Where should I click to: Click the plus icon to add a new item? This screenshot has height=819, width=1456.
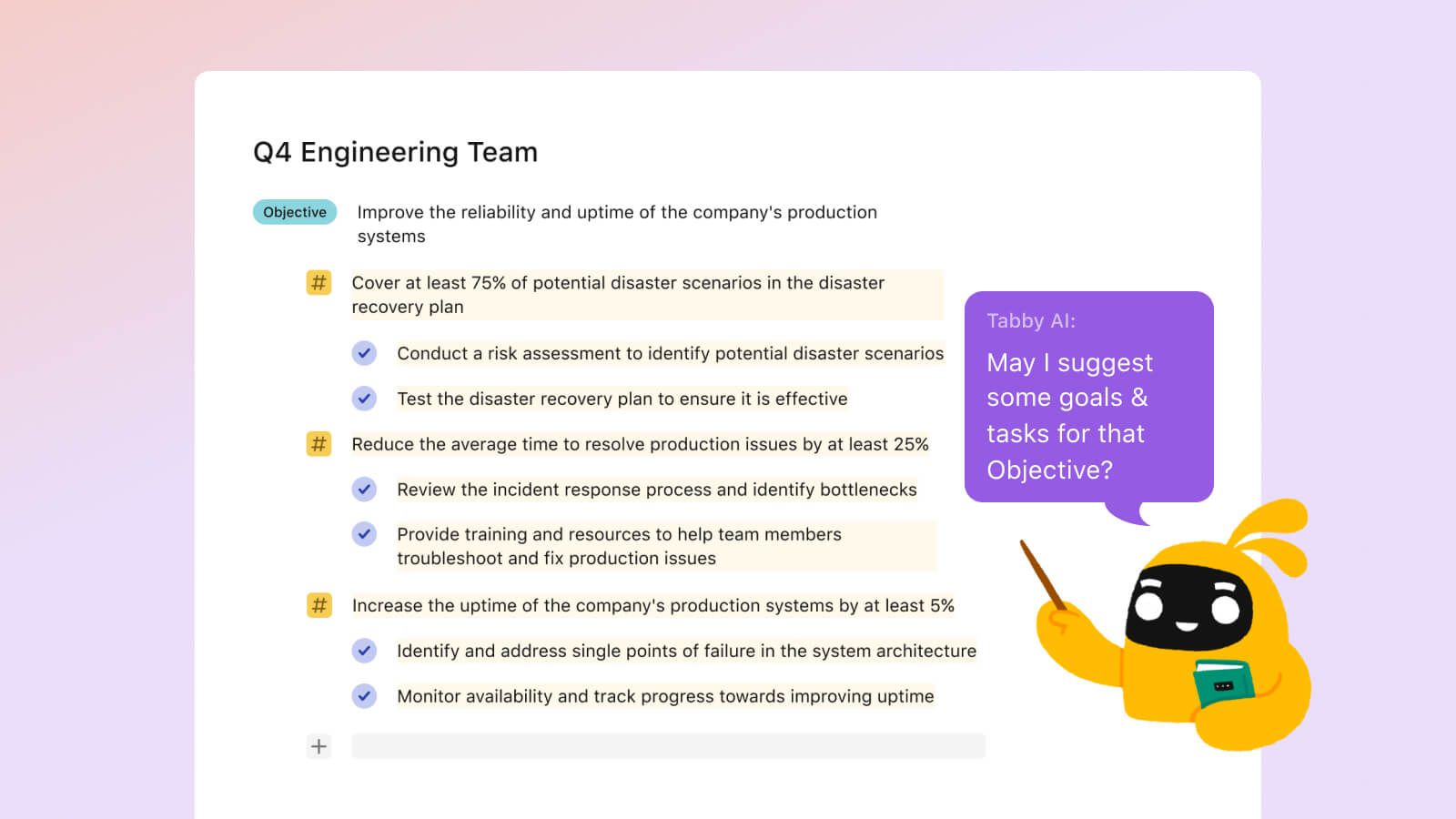pyautogui.click(x=318, y=746)
